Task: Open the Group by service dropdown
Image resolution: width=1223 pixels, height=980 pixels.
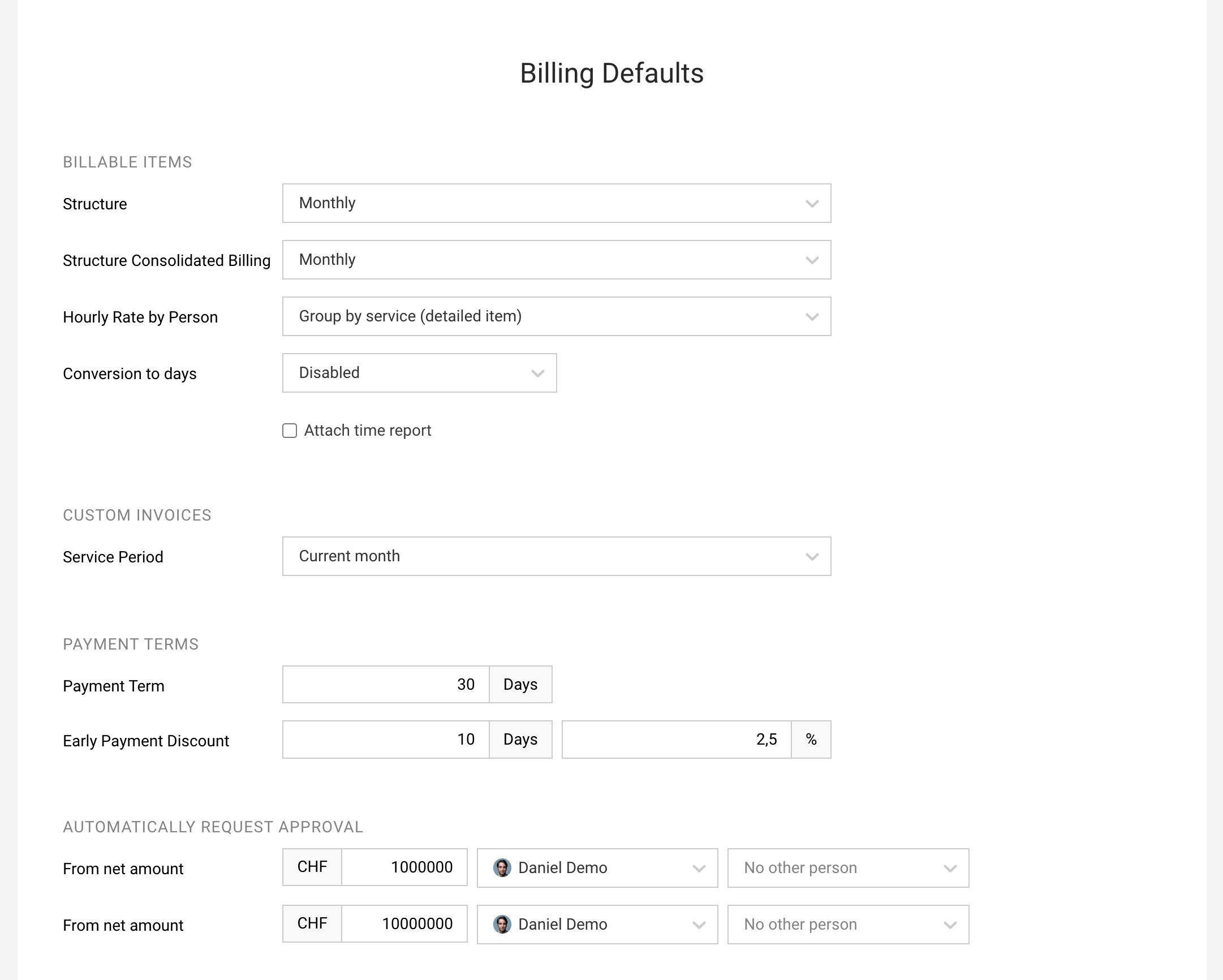Action: (x=557, y=317)
